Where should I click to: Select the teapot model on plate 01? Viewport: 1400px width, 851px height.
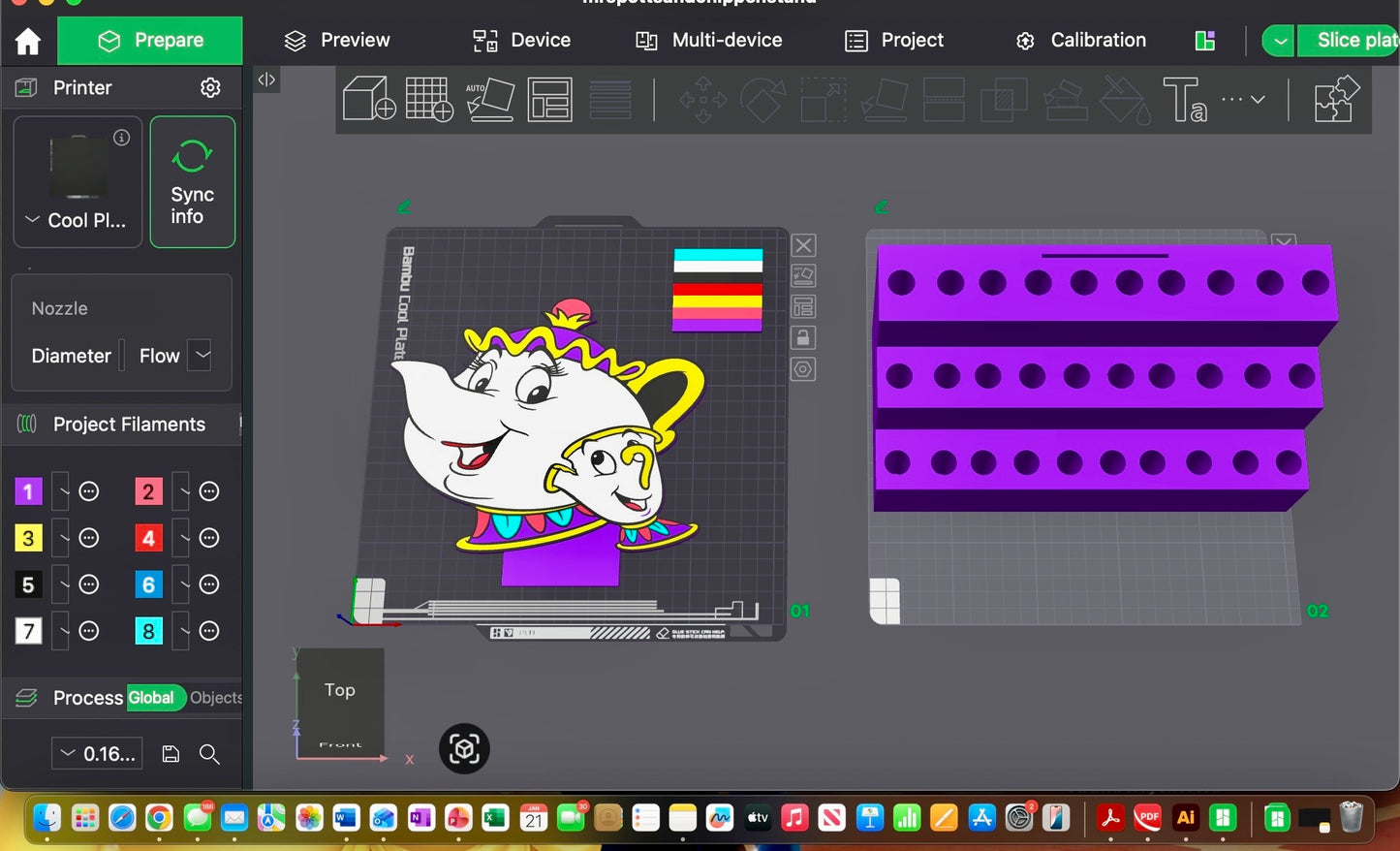(x=547, y=441)
